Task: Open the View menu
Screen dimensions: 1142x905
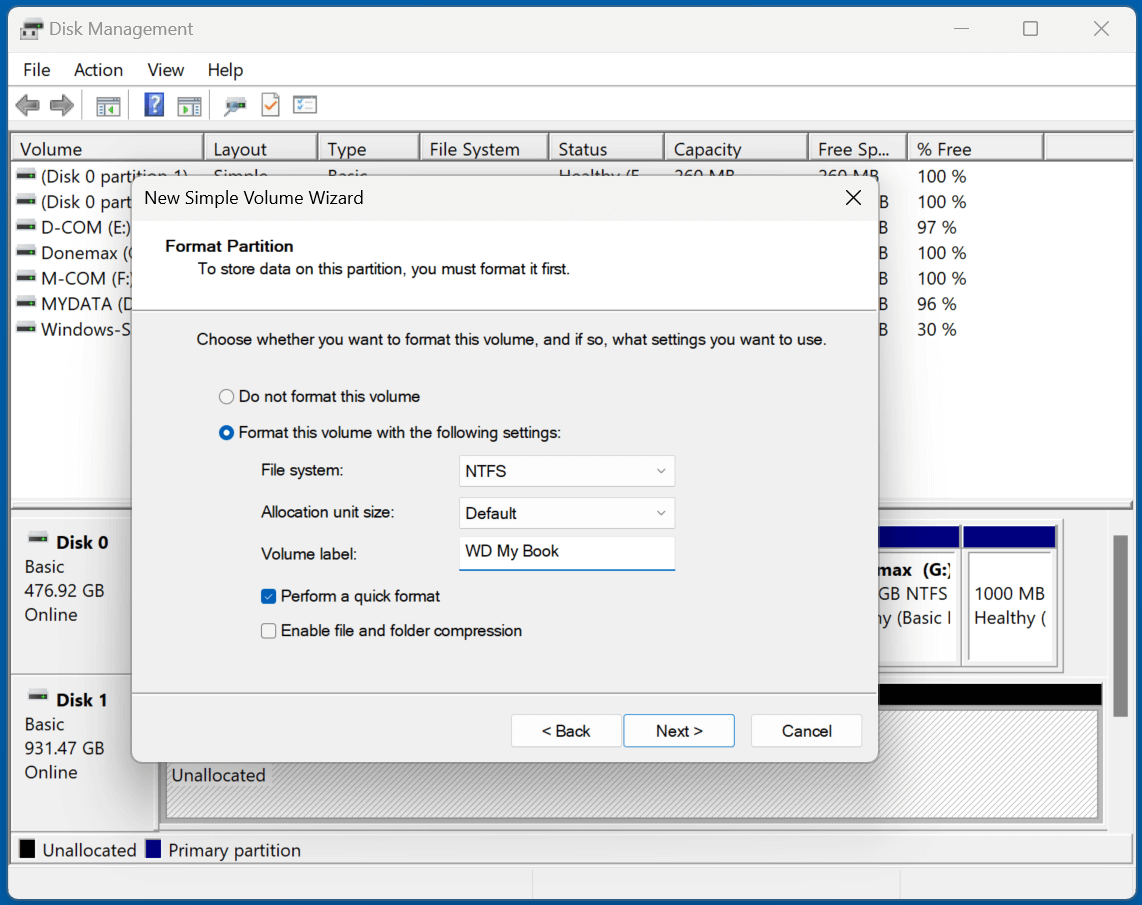Action: pyautogui.click(x=165, y=70)
